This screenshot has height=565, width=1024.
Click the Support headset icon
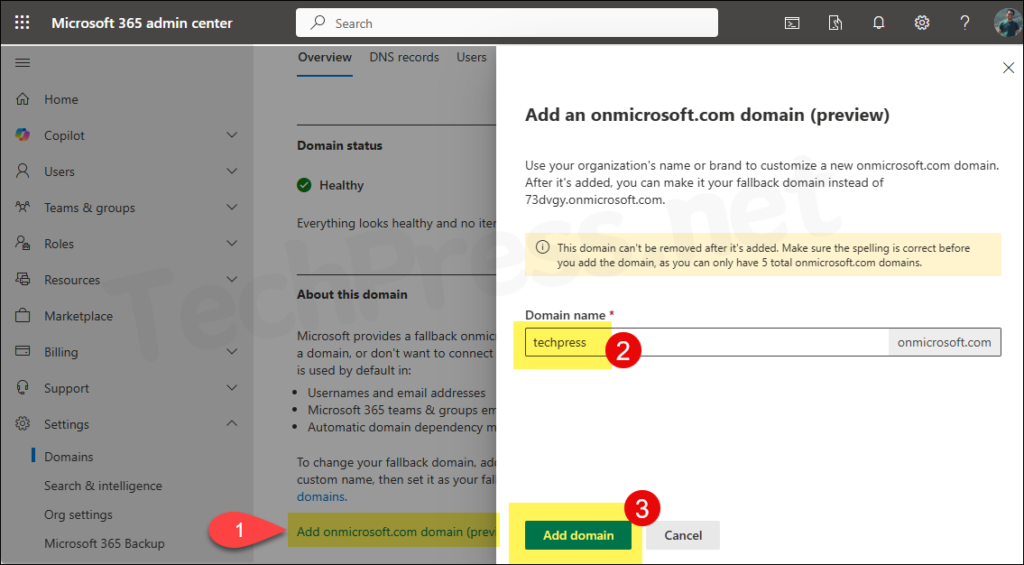tap(23, 388)
